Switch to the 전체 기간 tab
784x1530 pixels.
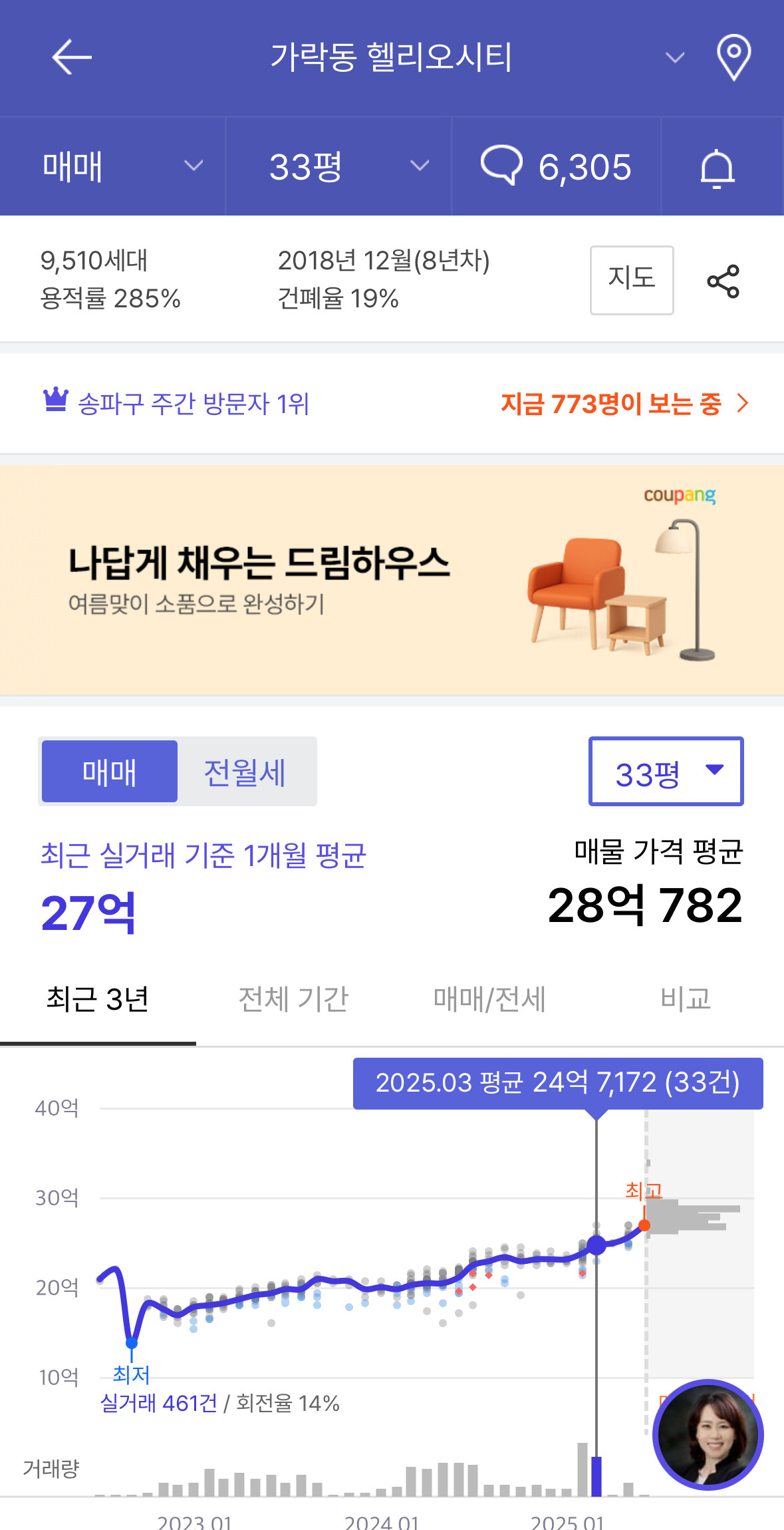point(293,998)
